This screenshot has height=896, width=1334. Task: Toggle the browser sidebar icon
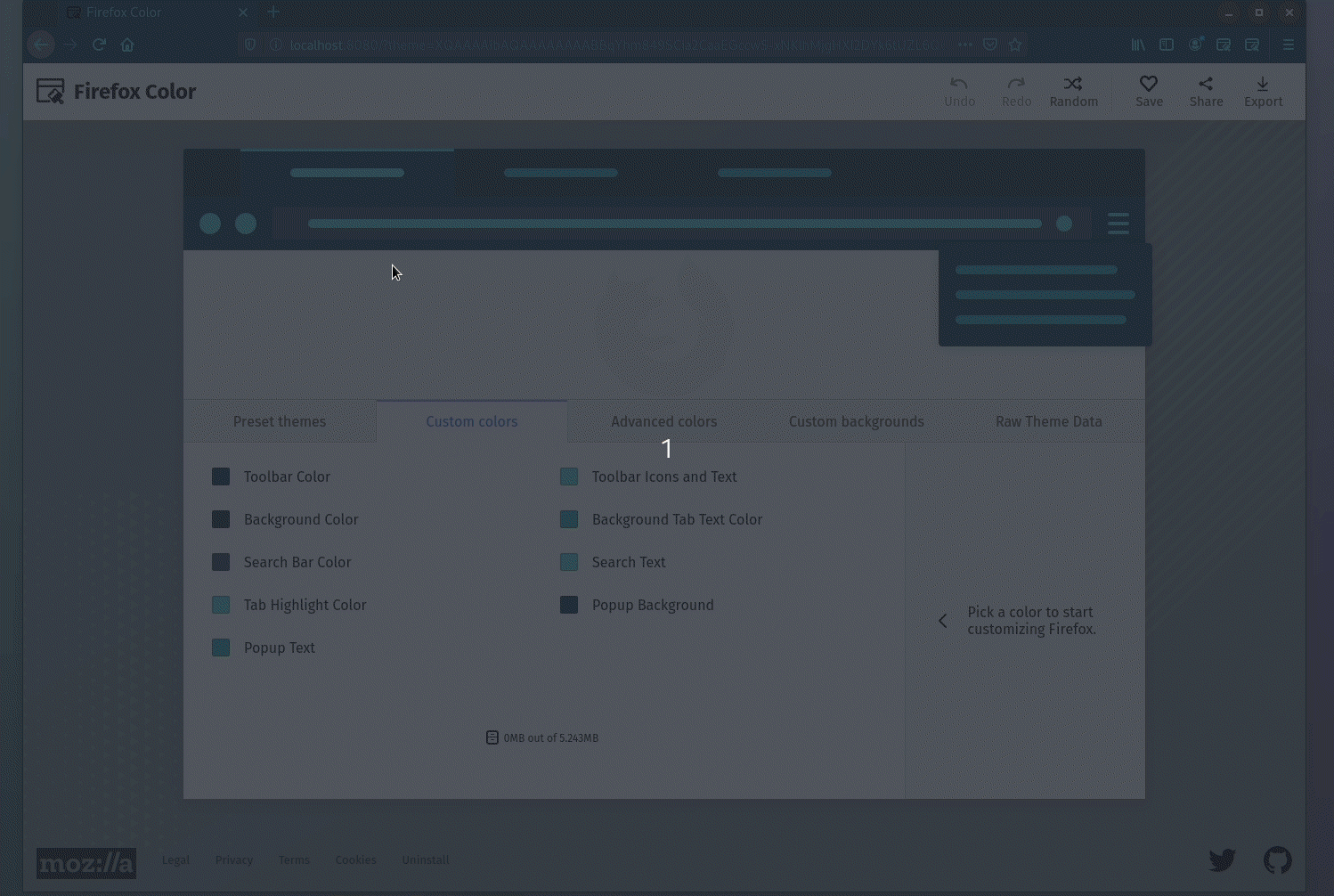coord(1167,45)
